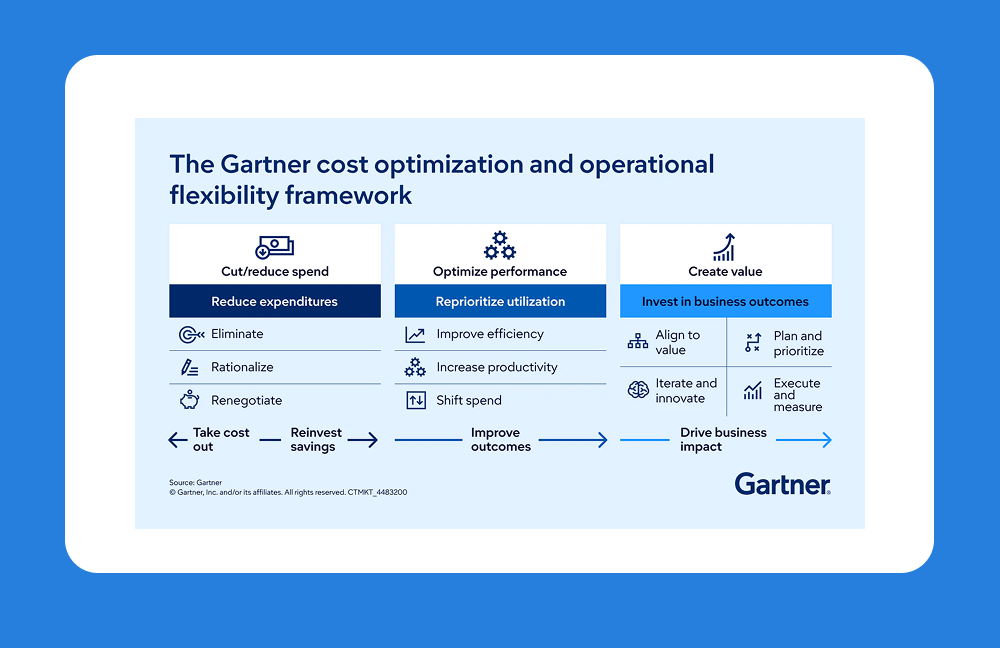Click the rising chart icon above Create value
This screenshot has width=1000, height=648.
[724, 247]
